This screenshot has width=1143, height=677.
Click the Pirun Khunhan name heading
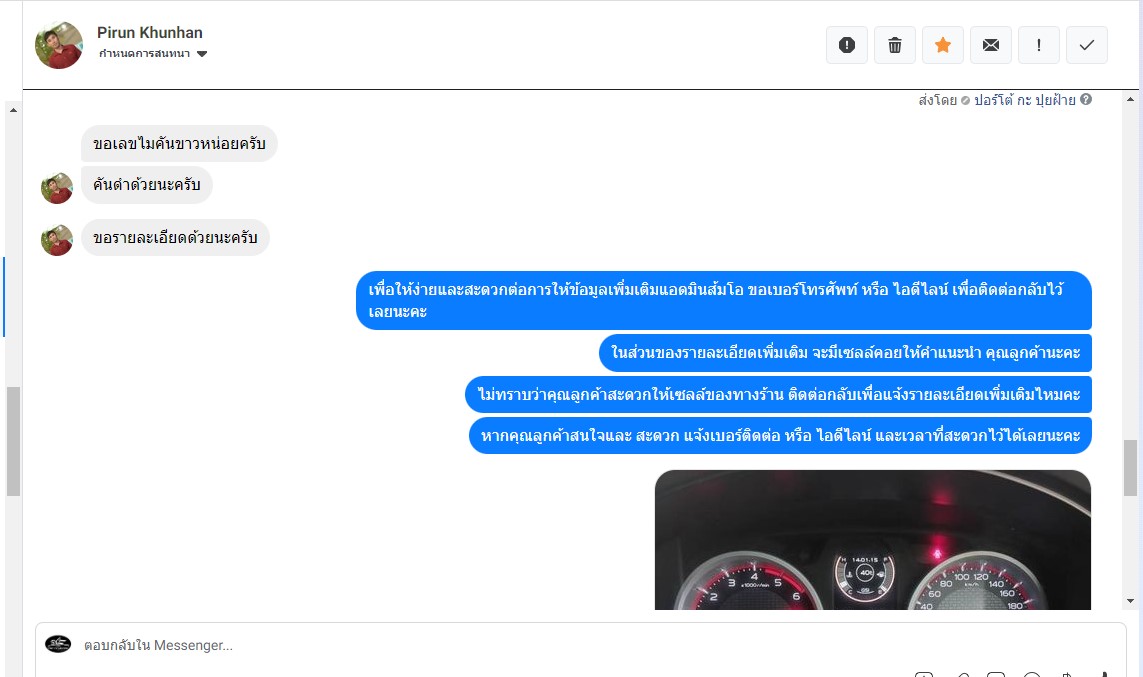(149, 33)
